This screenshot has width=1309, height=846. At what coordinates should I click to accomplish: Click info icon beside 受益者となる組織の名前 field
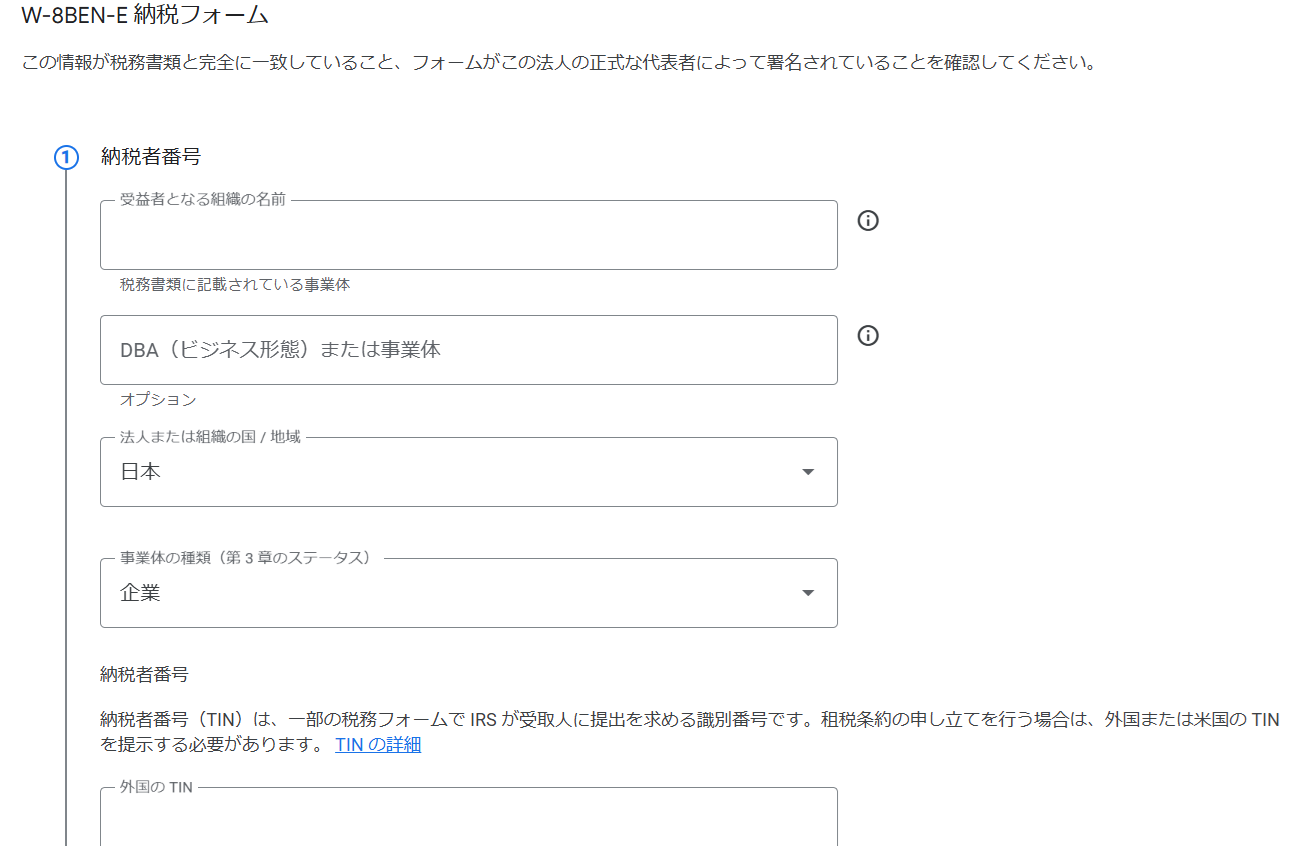pyautogui.click(x=868, y=220)
